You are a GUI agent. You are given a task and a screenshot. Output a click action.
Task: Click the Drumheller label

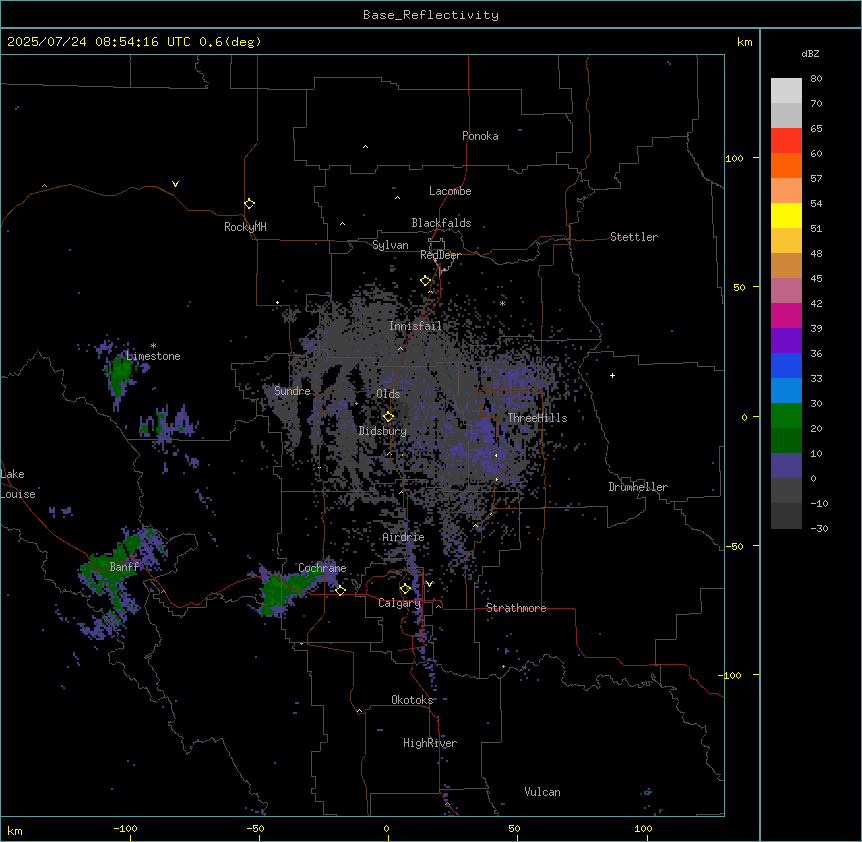pos(638,487)
